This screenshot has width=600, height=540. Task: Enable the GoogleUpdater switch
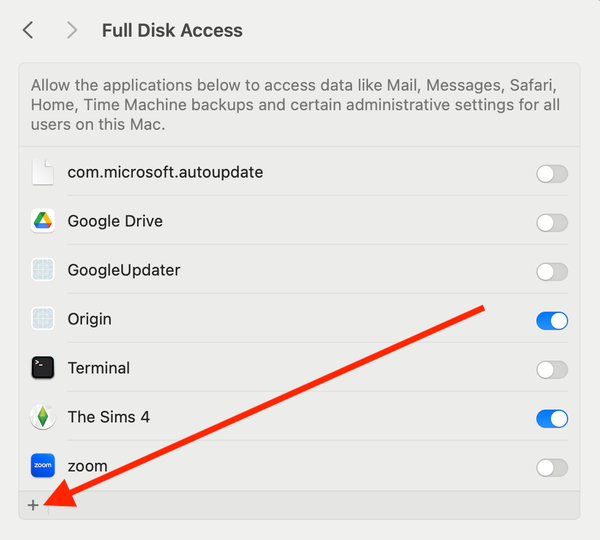(551, 272)
